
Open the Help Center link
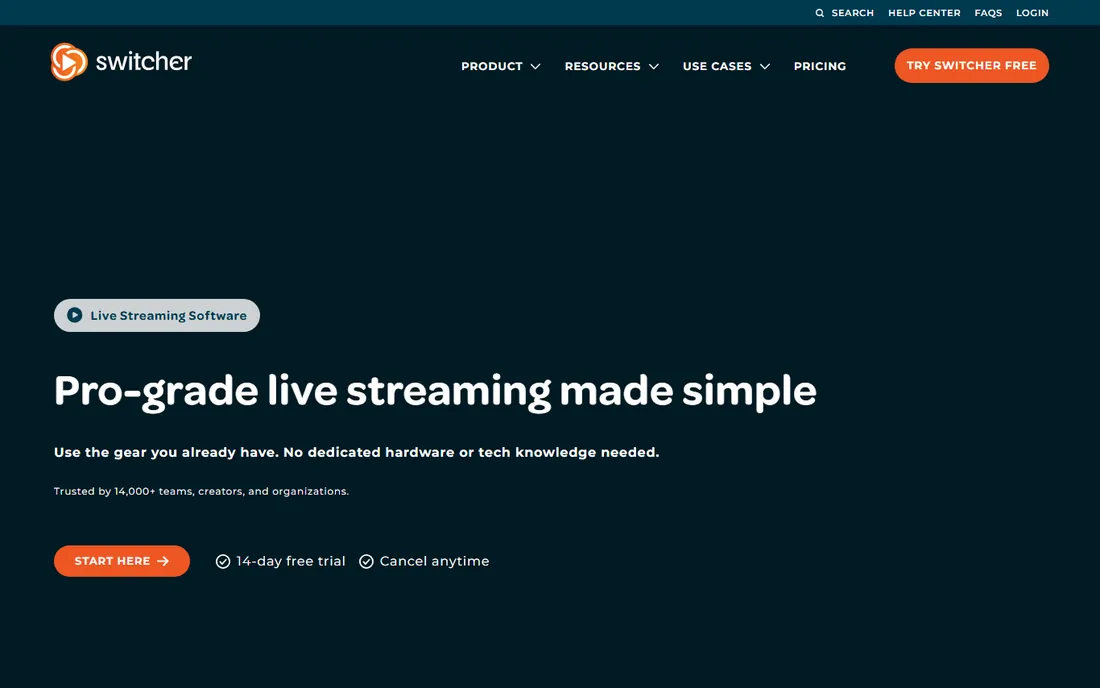pyautogui.click(x=924, y=13)
